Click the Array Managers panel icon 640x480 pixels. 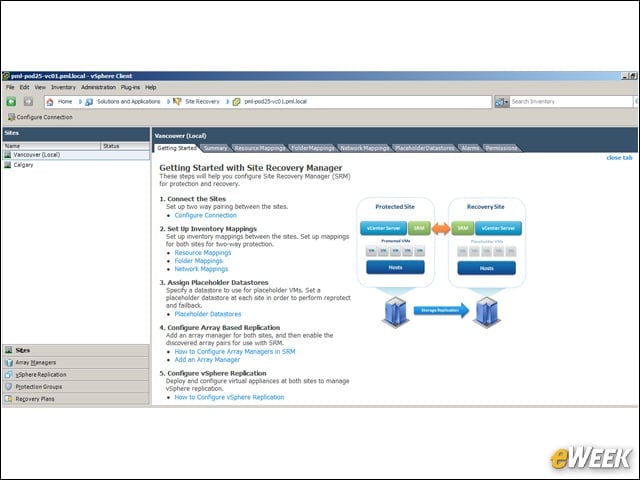[9, 362]
